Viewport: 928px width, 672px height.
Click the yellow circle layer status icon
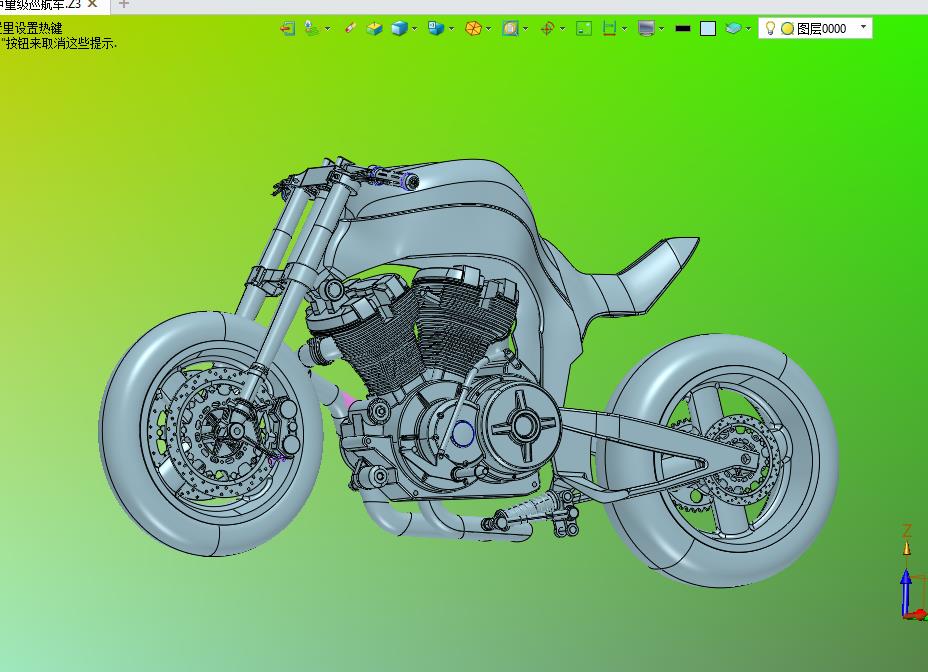[787, 28]
